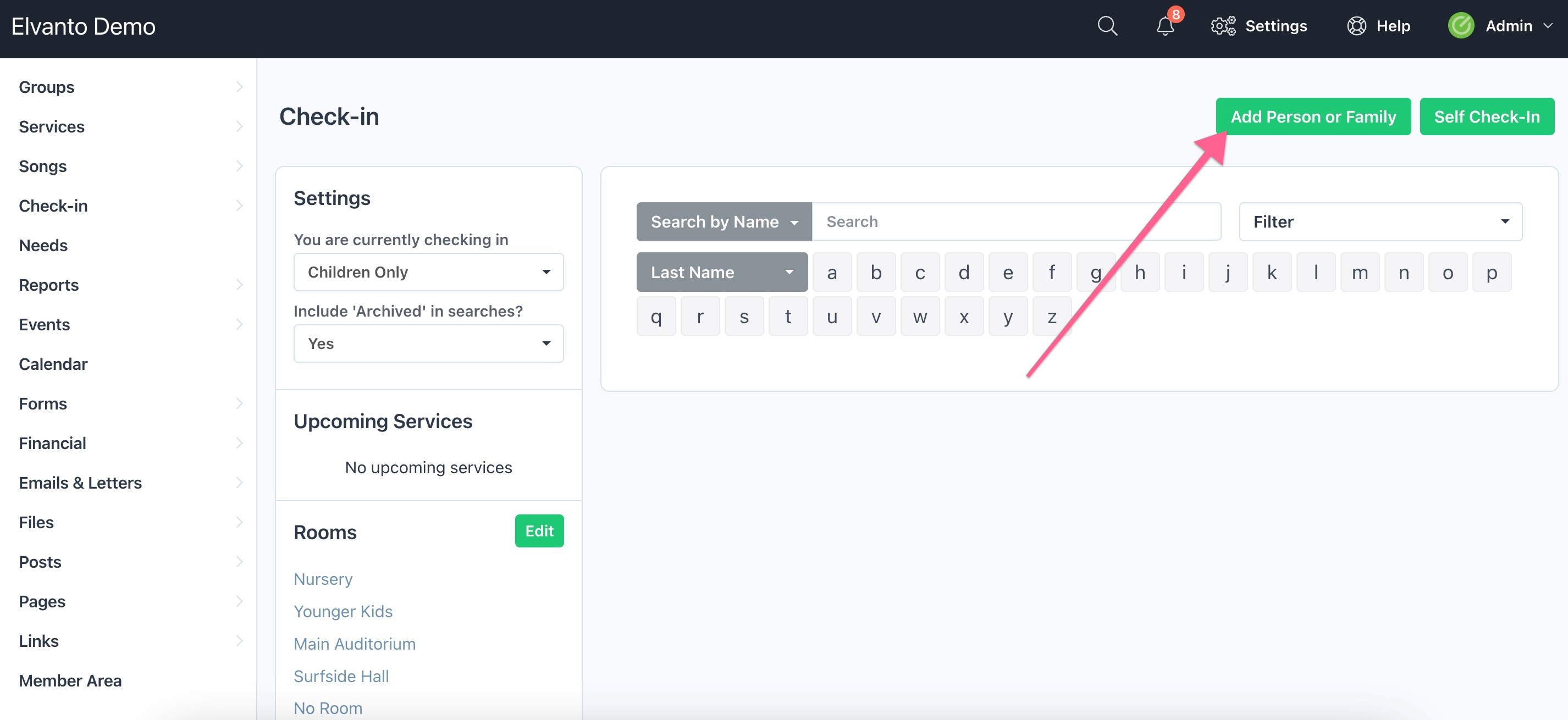Open the Younger Kids room link
1568x720 pixels.
click(x=343, y=611)
